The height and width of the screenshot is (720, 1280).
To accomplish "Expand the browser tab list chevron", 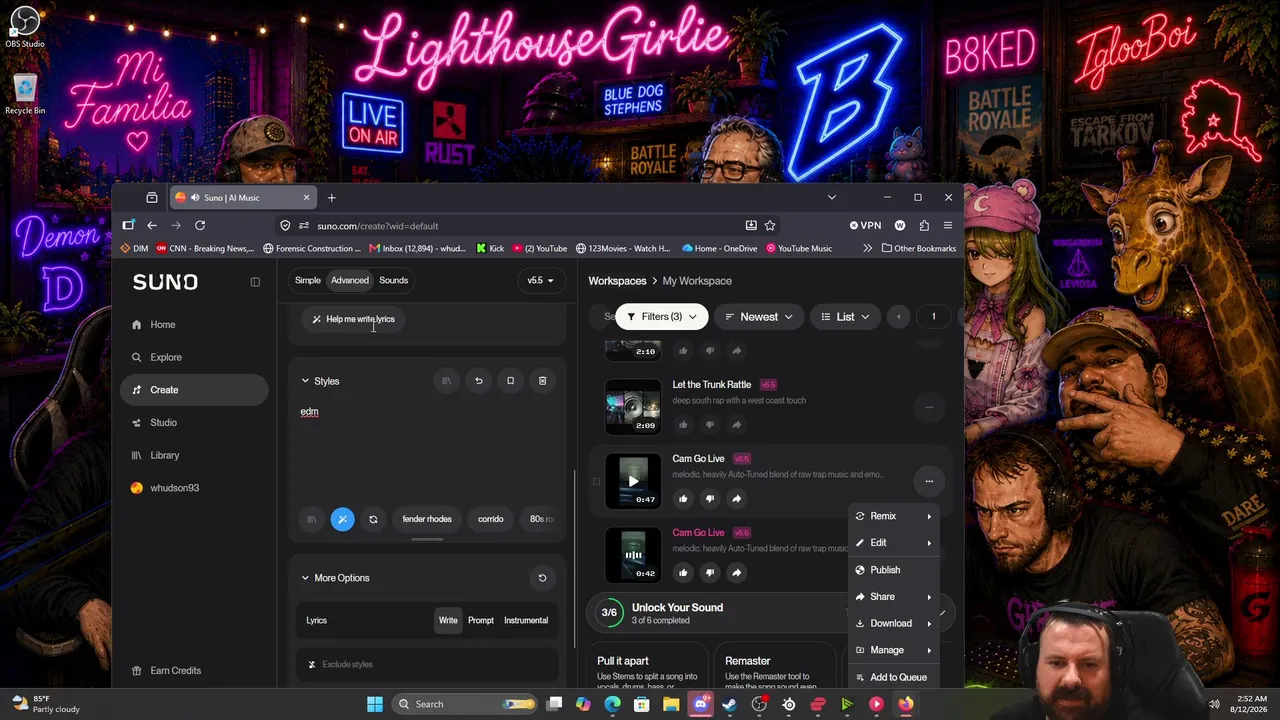I will click(831, 197).
